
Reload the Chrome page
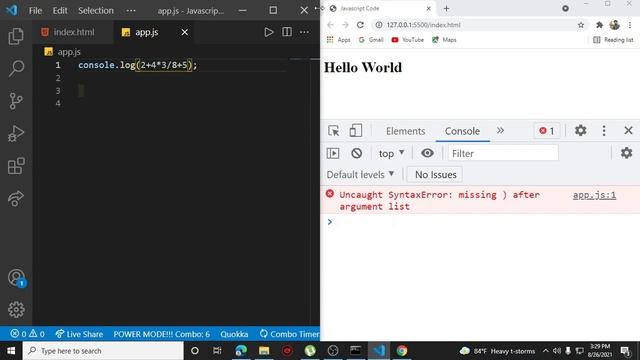tap(360, 25)
